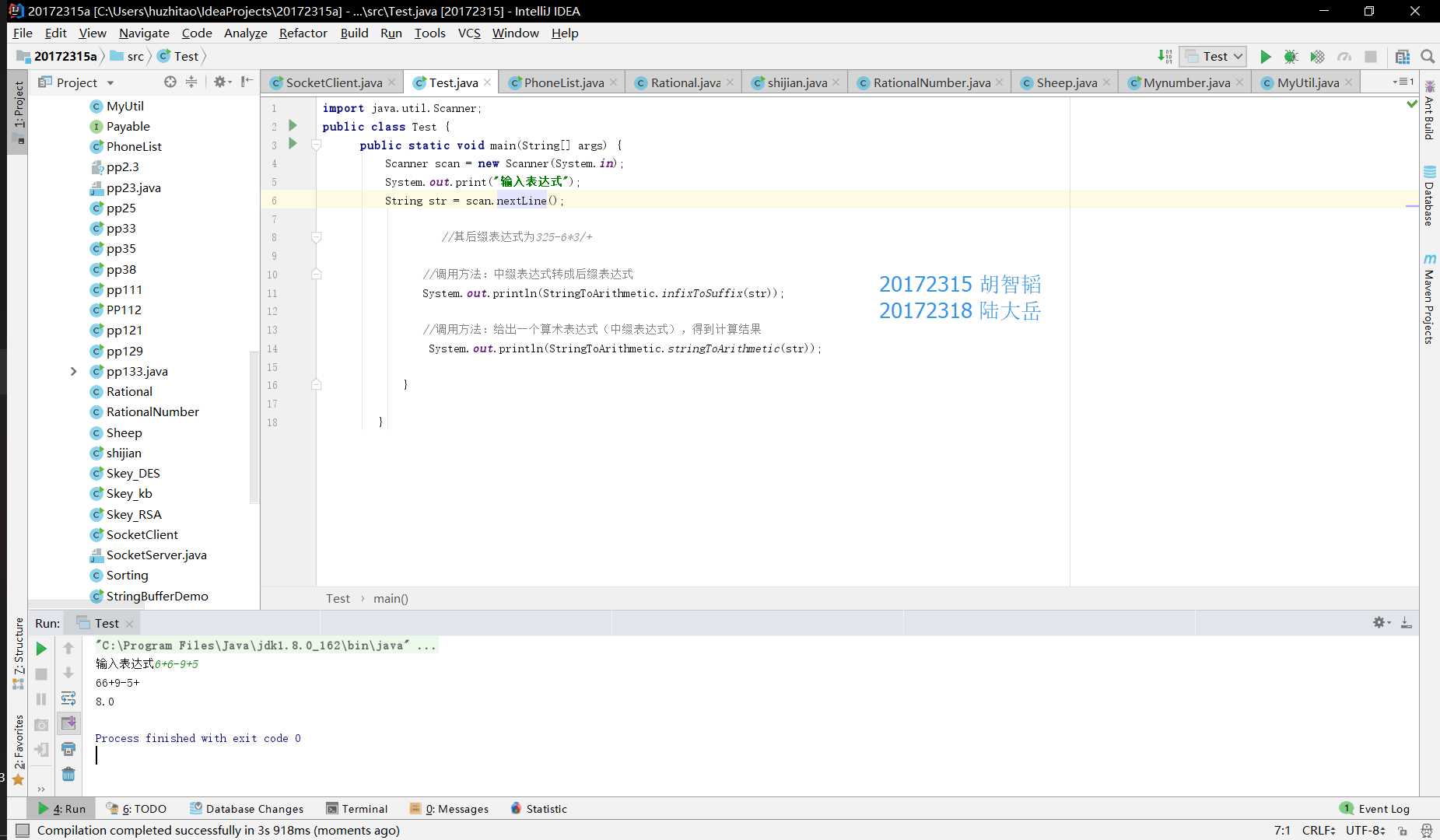The height and width of the screenshot is (840, 1440).
Task: Toggle soft-wrap in the Run console
Action: point(68,698)
